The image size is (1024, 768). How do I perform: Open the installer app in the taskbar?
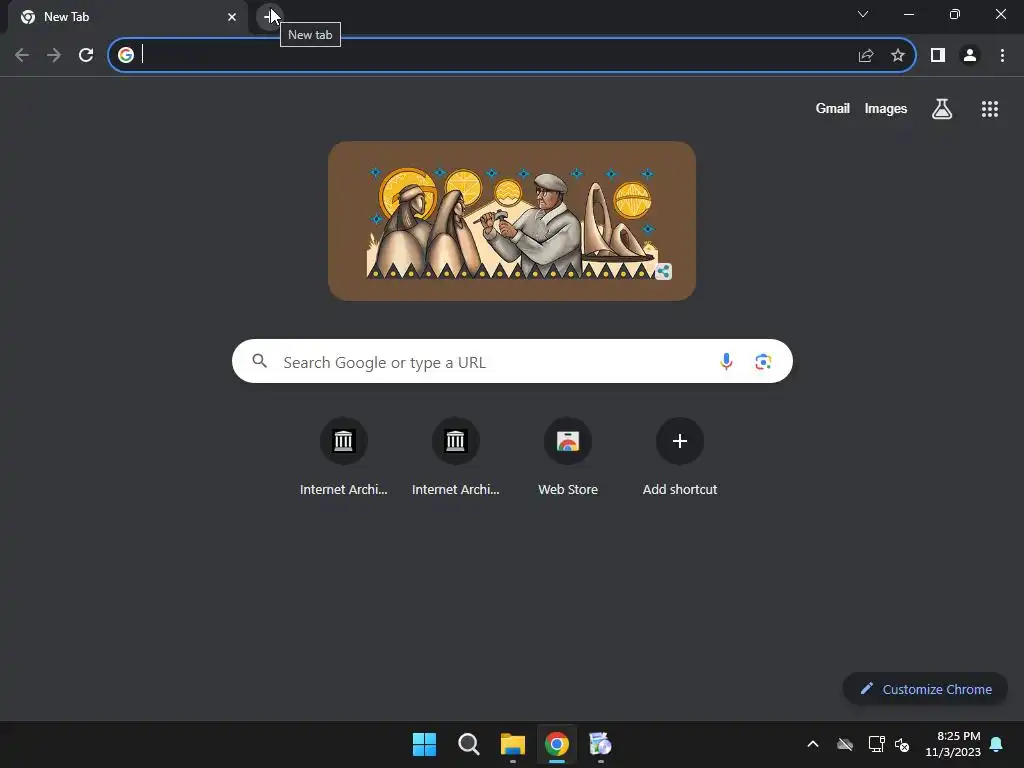pyautogui.click(x=600, y=744)
